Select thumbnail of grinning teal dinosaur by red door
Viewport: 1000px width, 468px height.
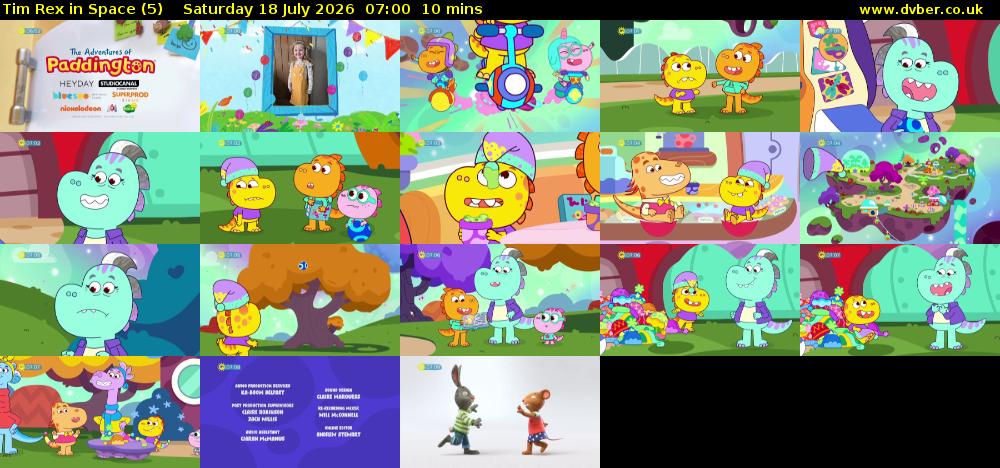point(99,188)
